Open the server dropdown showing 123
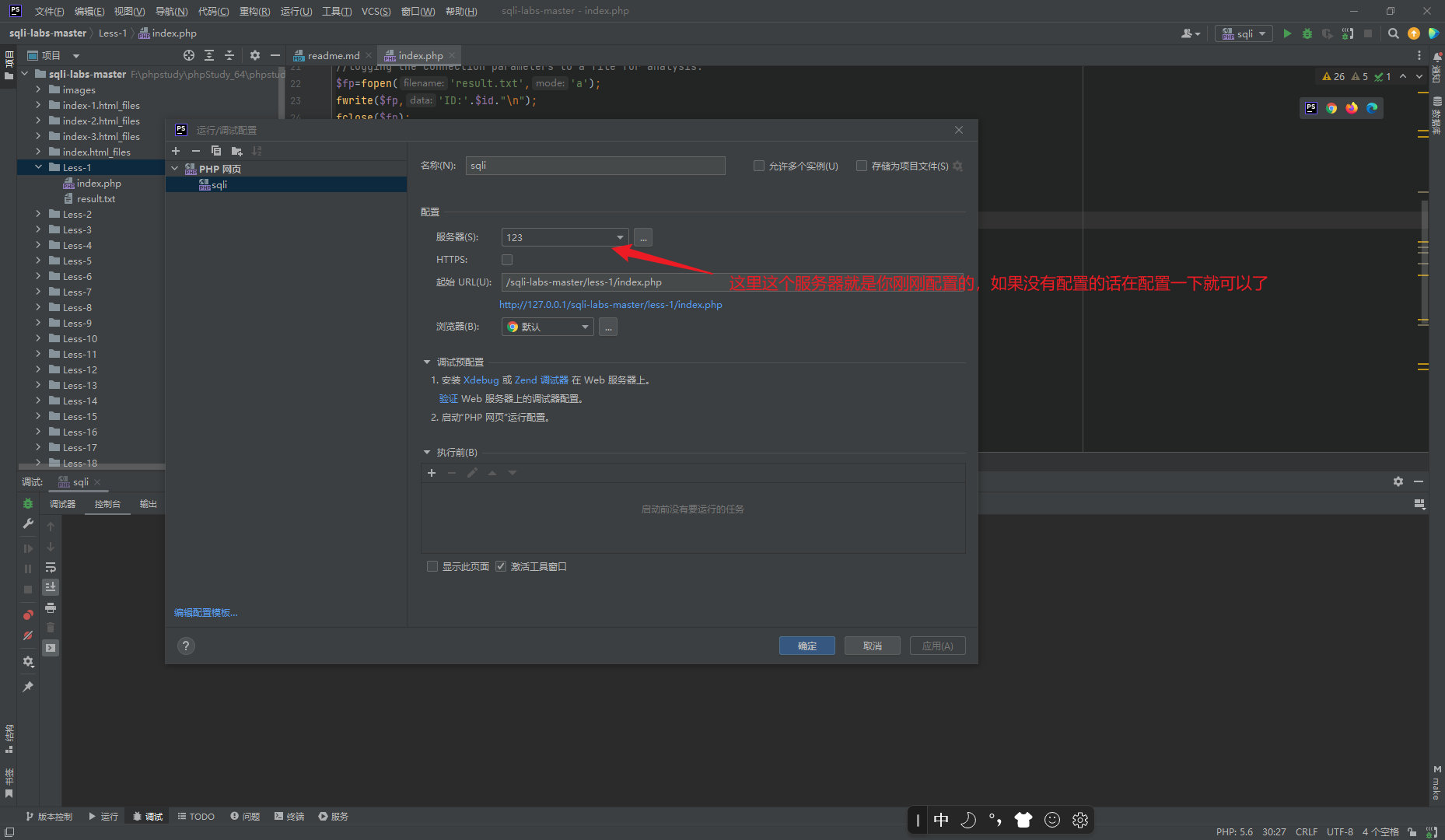 565,237
